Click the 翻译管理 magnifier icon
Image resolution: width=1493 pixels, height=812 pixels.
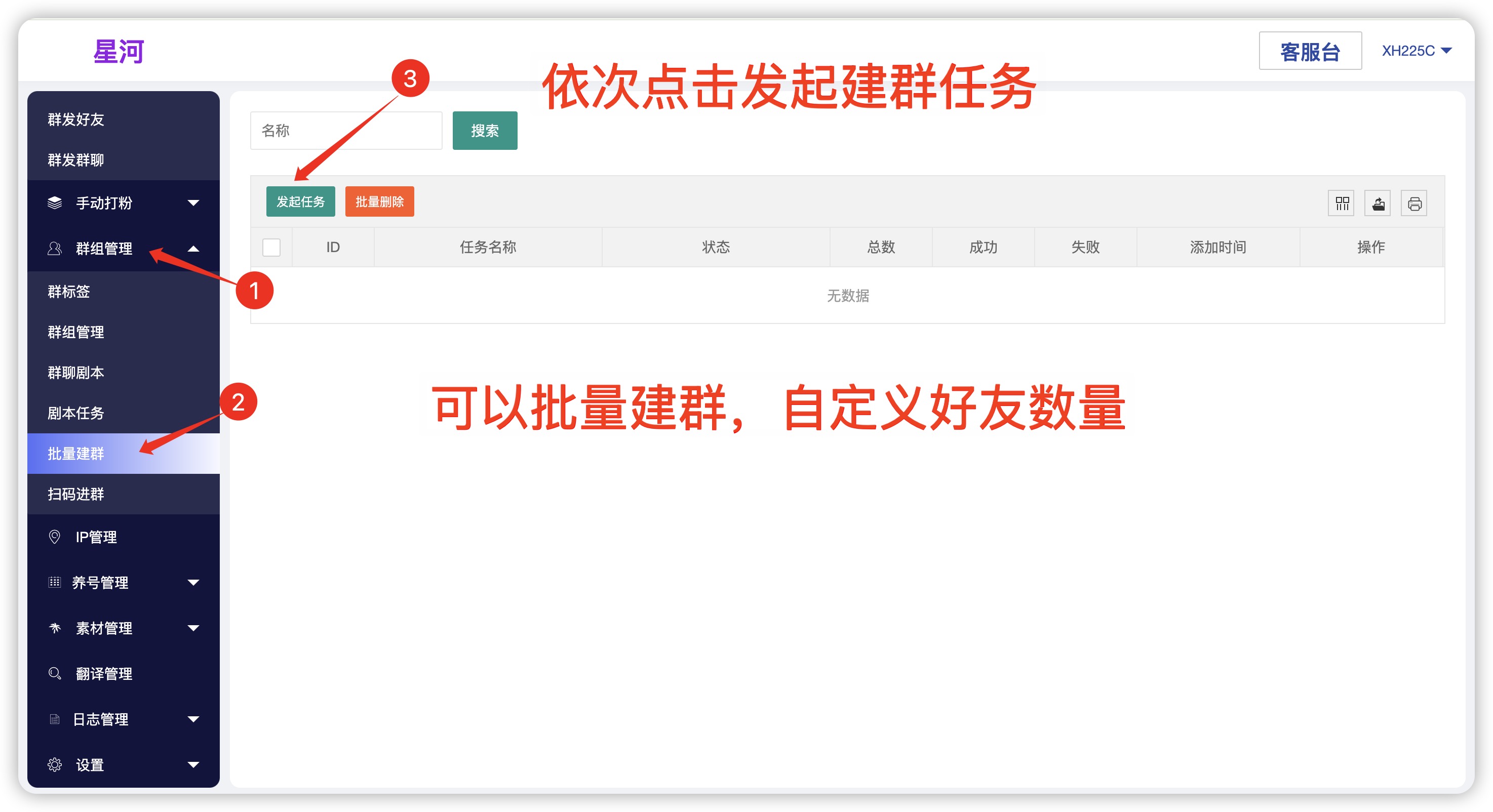coord(55,674)
